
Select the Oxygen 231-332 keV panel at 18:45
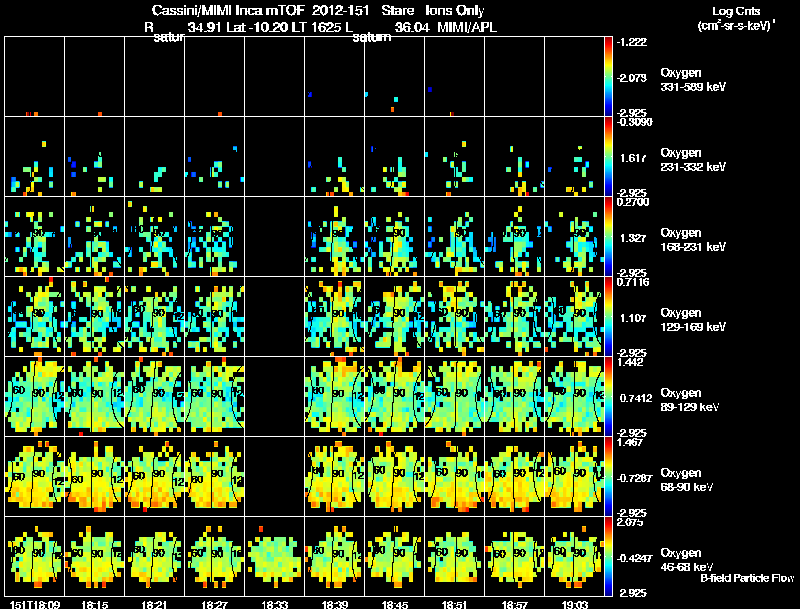[394, 156]
